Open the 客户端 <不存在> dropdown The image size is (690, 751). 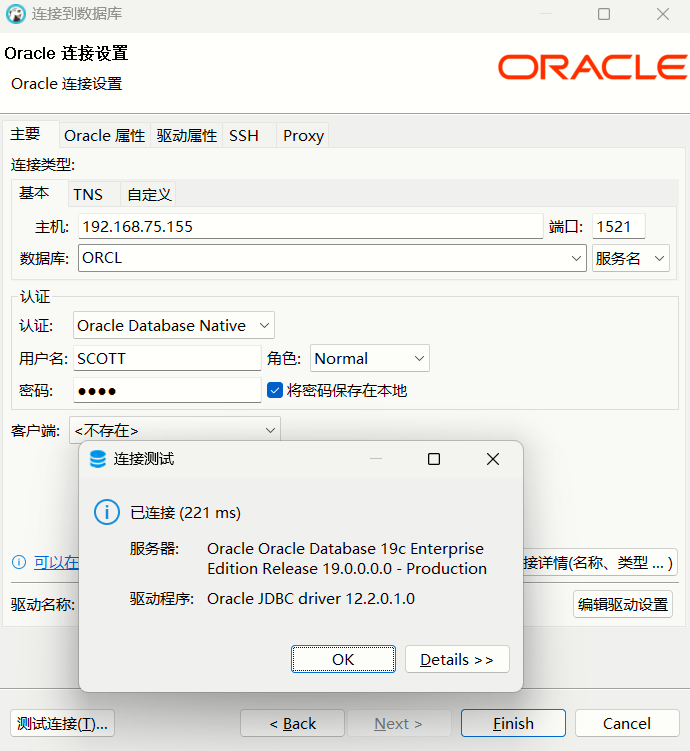click(x=175, y=431)
